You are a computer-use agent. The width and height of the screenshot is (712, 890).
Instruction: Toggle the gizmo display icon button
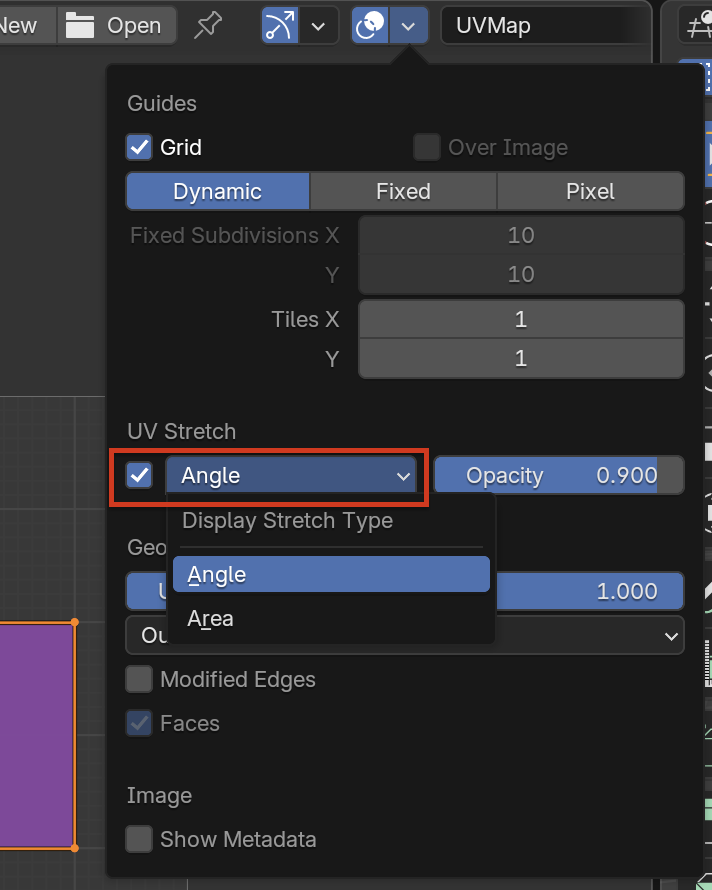tap(280, 25)
